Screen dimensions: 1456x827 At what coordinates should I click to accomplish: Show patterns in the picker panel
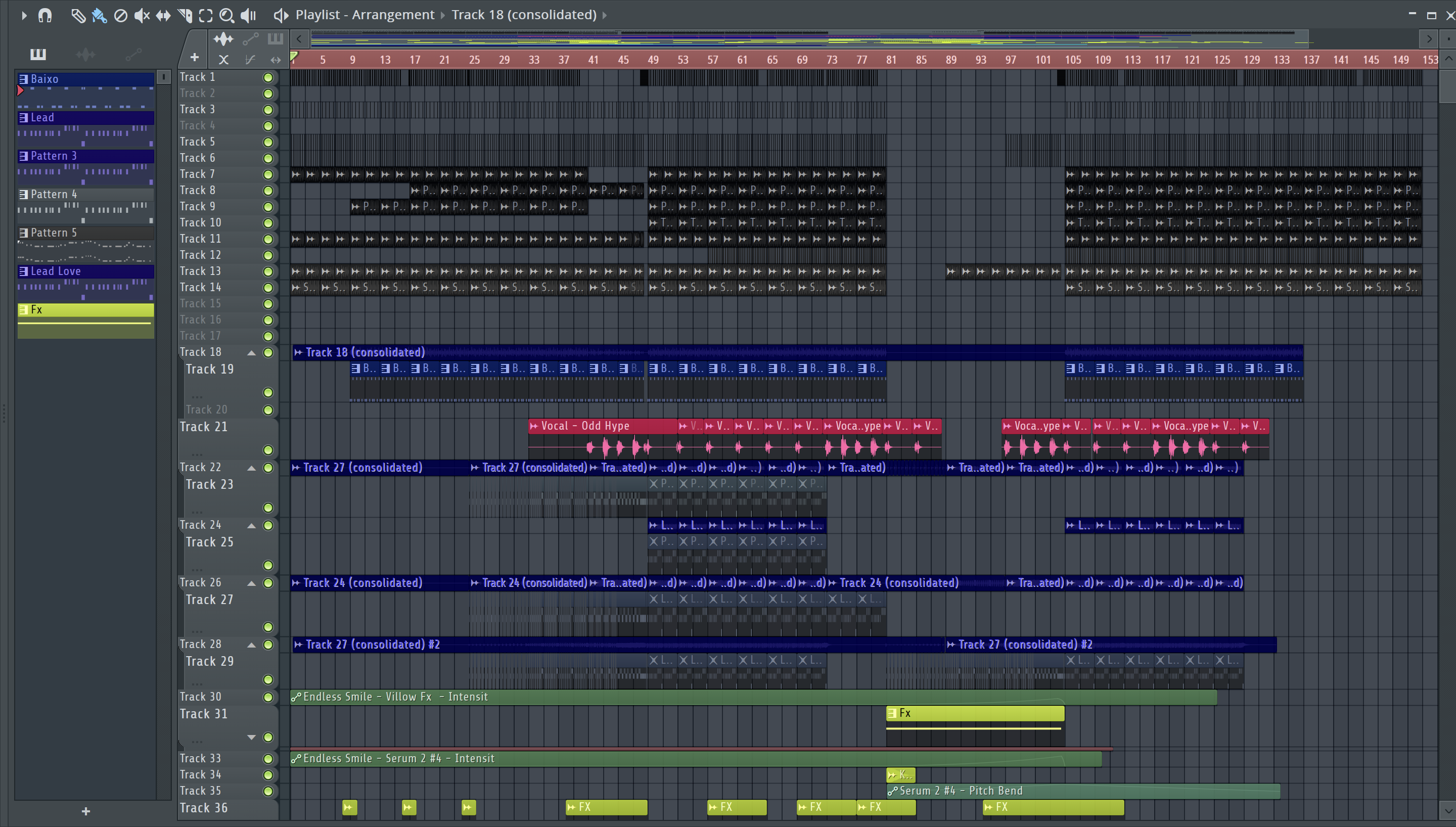[38, 54]
